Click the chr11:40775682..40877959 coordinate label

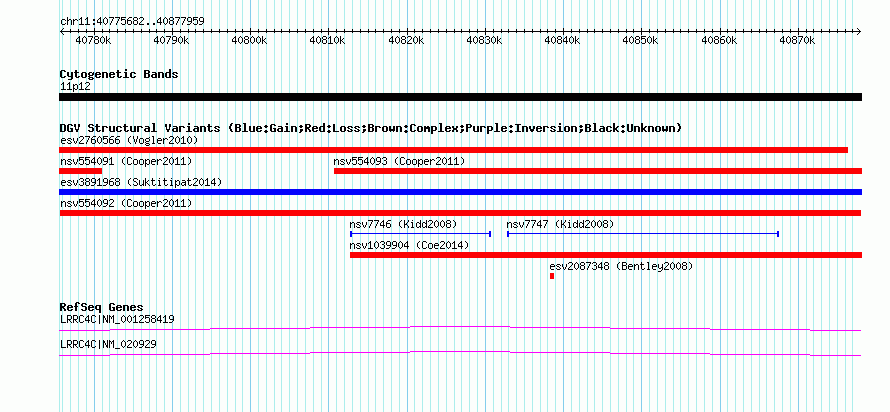tap(132, 22)
